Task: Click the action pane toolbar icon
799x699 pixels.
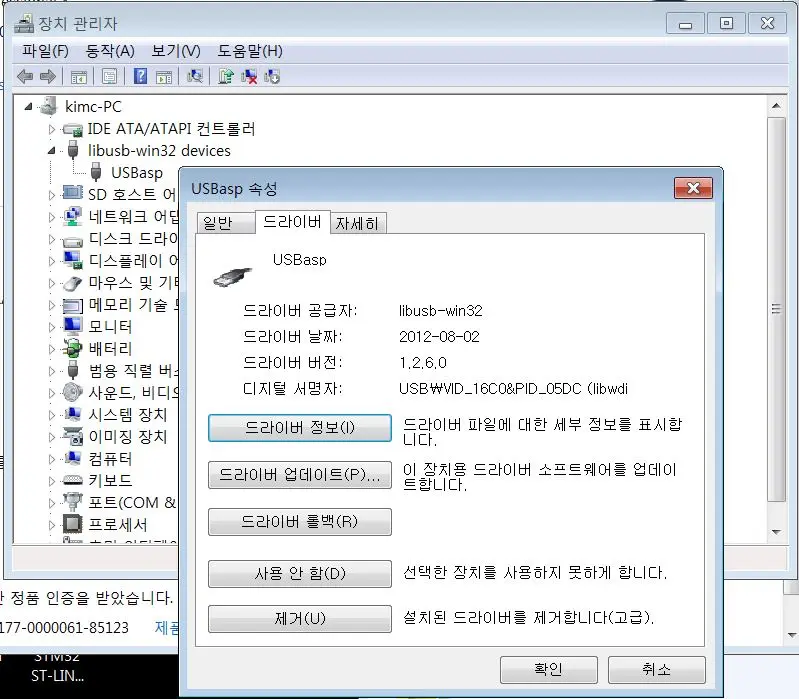Action: click(164, 77)
